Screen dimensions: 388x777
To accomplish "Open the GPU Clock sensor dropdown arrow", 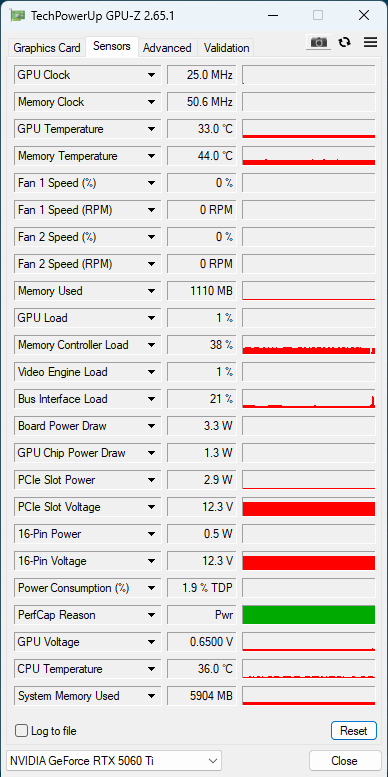I will 151,75.
